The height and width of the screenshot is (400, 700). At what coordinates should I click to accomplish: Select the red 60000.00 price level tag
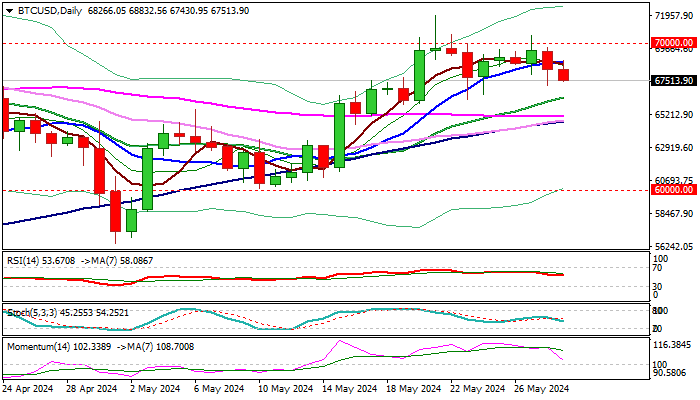click(x=674, y=190)
